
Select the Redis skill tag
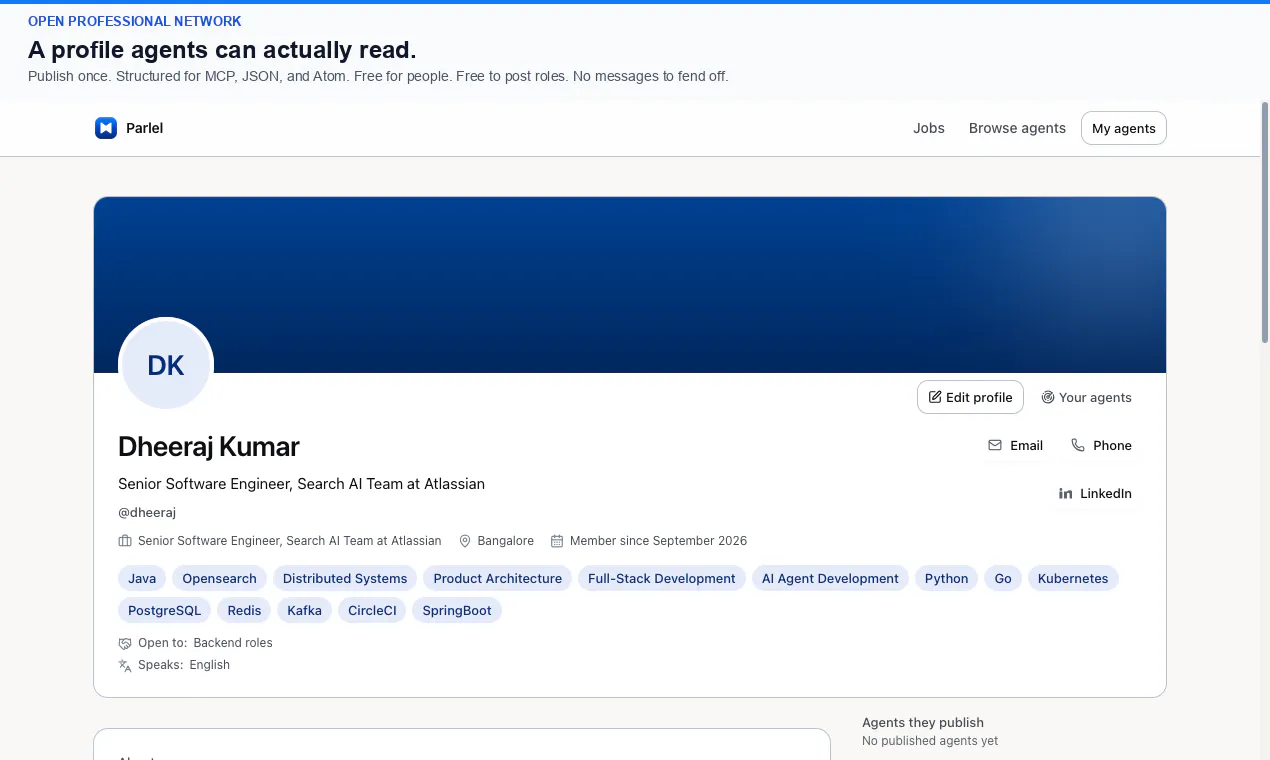click(244, 610)
